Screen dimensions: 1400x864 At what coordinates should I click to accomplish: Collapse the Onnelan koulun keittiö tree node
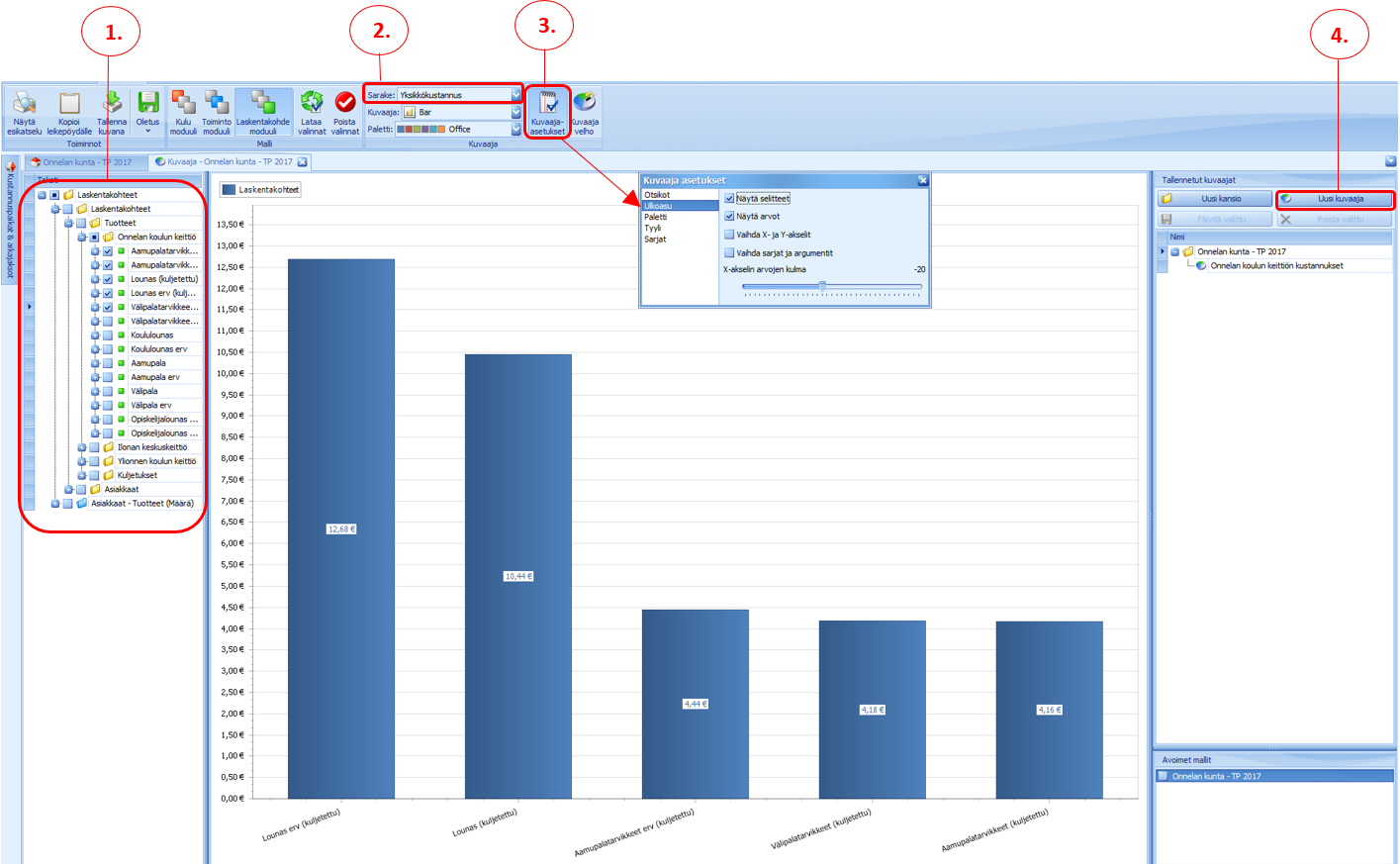pyautogui.click(x=81, y=238)
